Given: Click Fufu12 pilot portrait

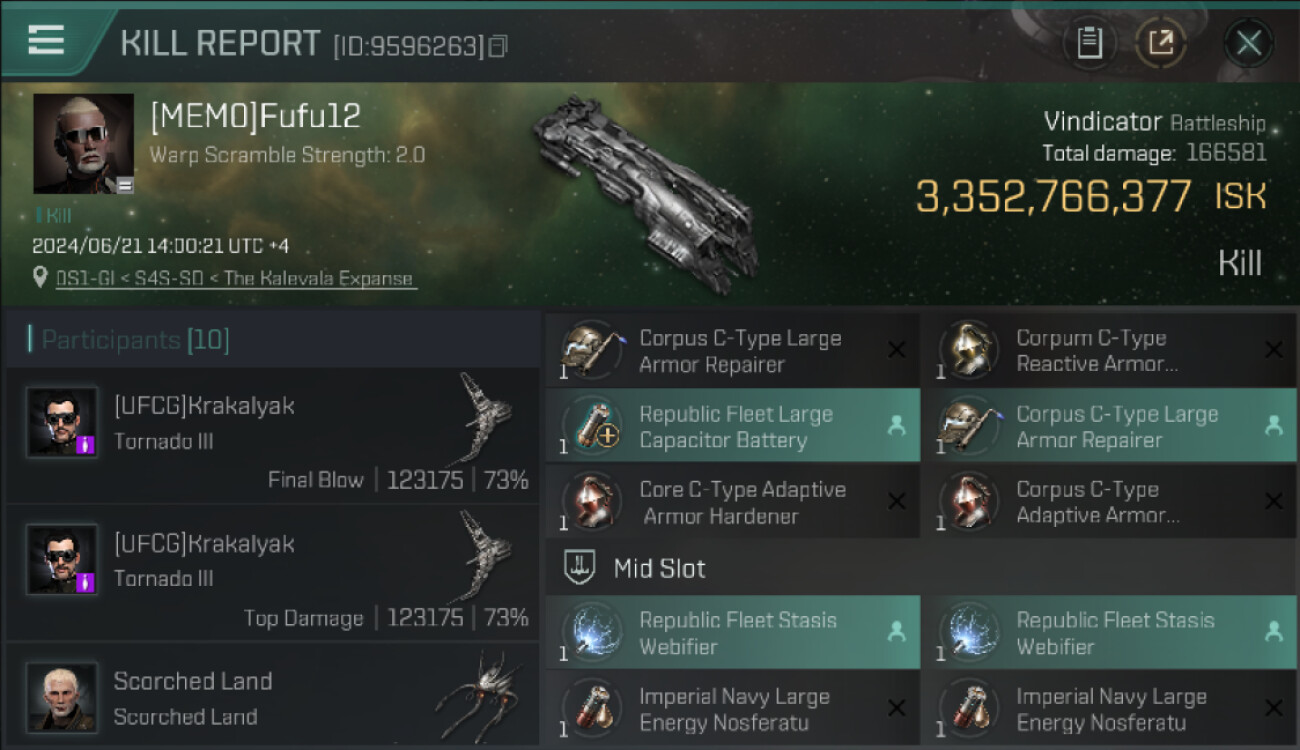Looking at the screenshot, I should (x=84, y=144).
